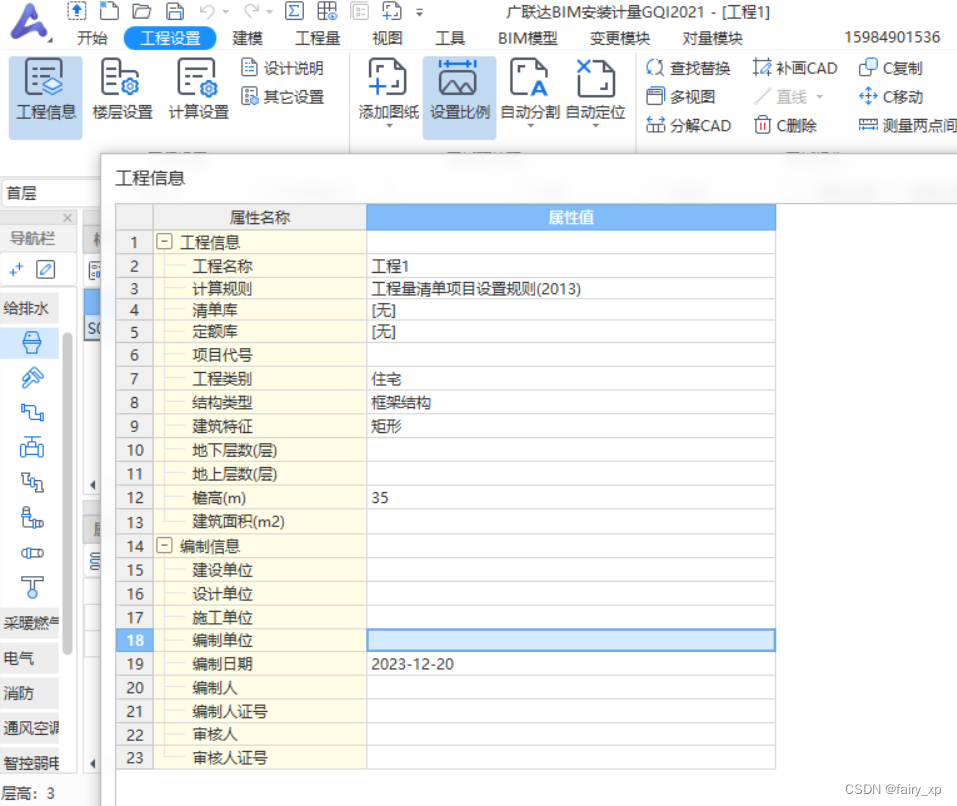Click C复制 copy tool

[x=890, y=68]
